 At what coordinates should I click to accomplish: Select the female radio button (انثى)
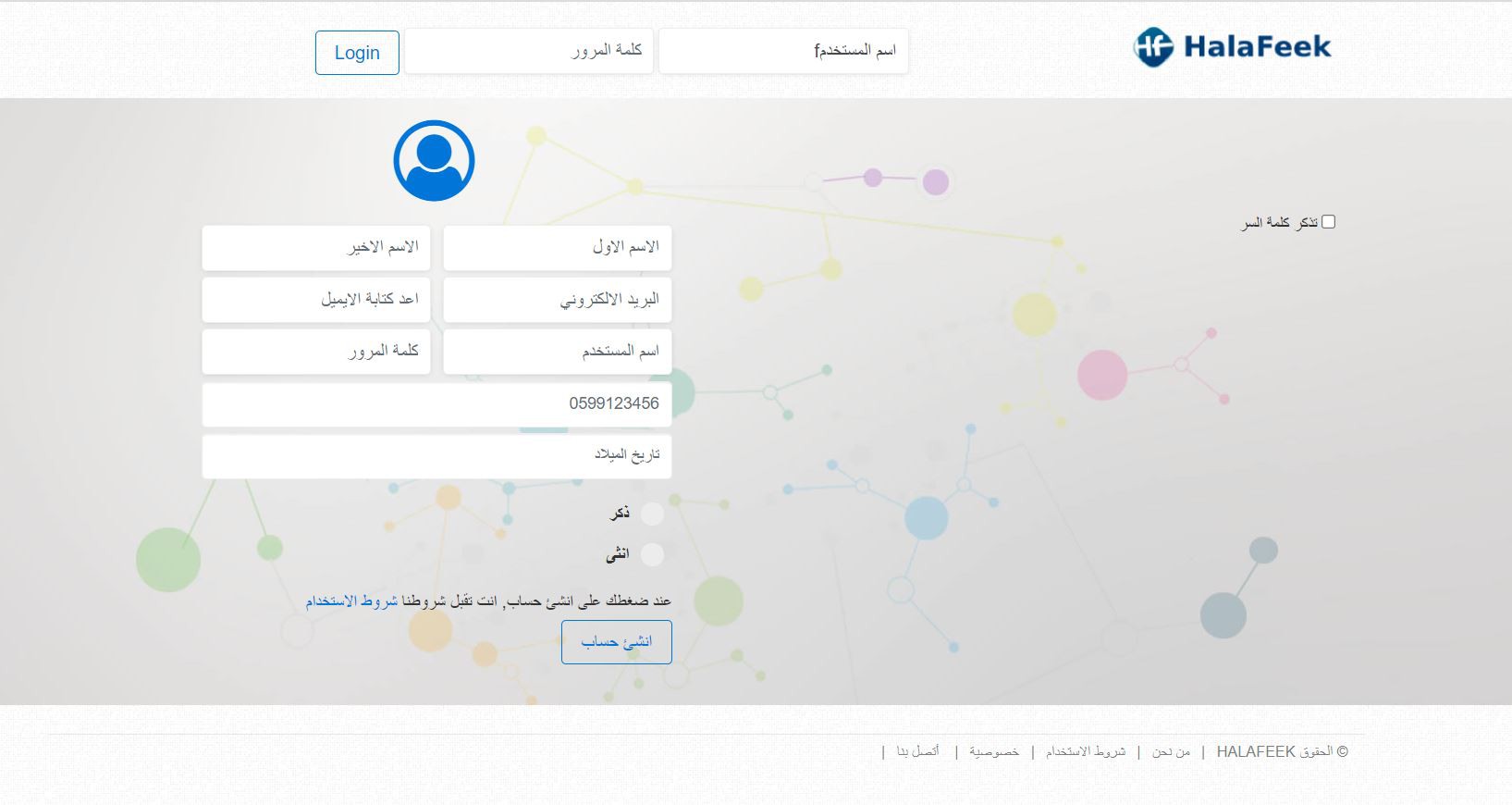[x=652, y=555]
